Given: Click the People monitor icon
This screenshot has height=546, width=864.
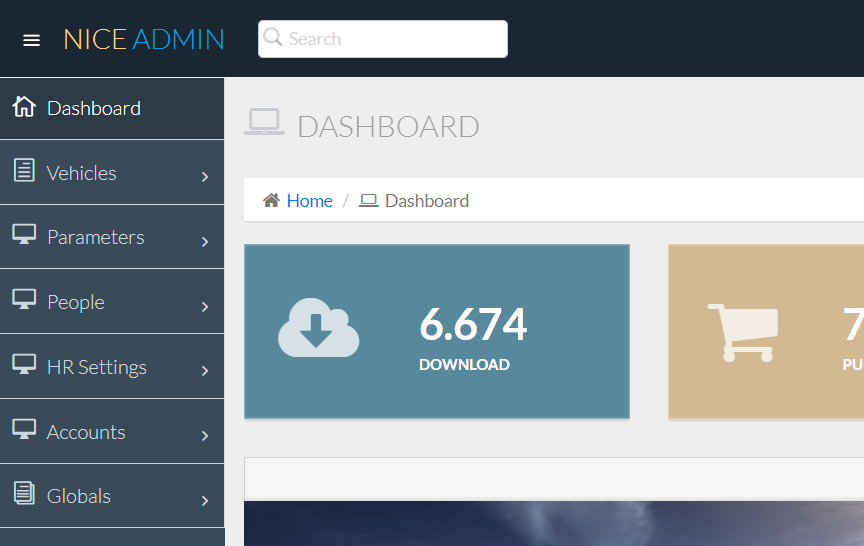Looking at the screenshot, I should tap(24, 299).
